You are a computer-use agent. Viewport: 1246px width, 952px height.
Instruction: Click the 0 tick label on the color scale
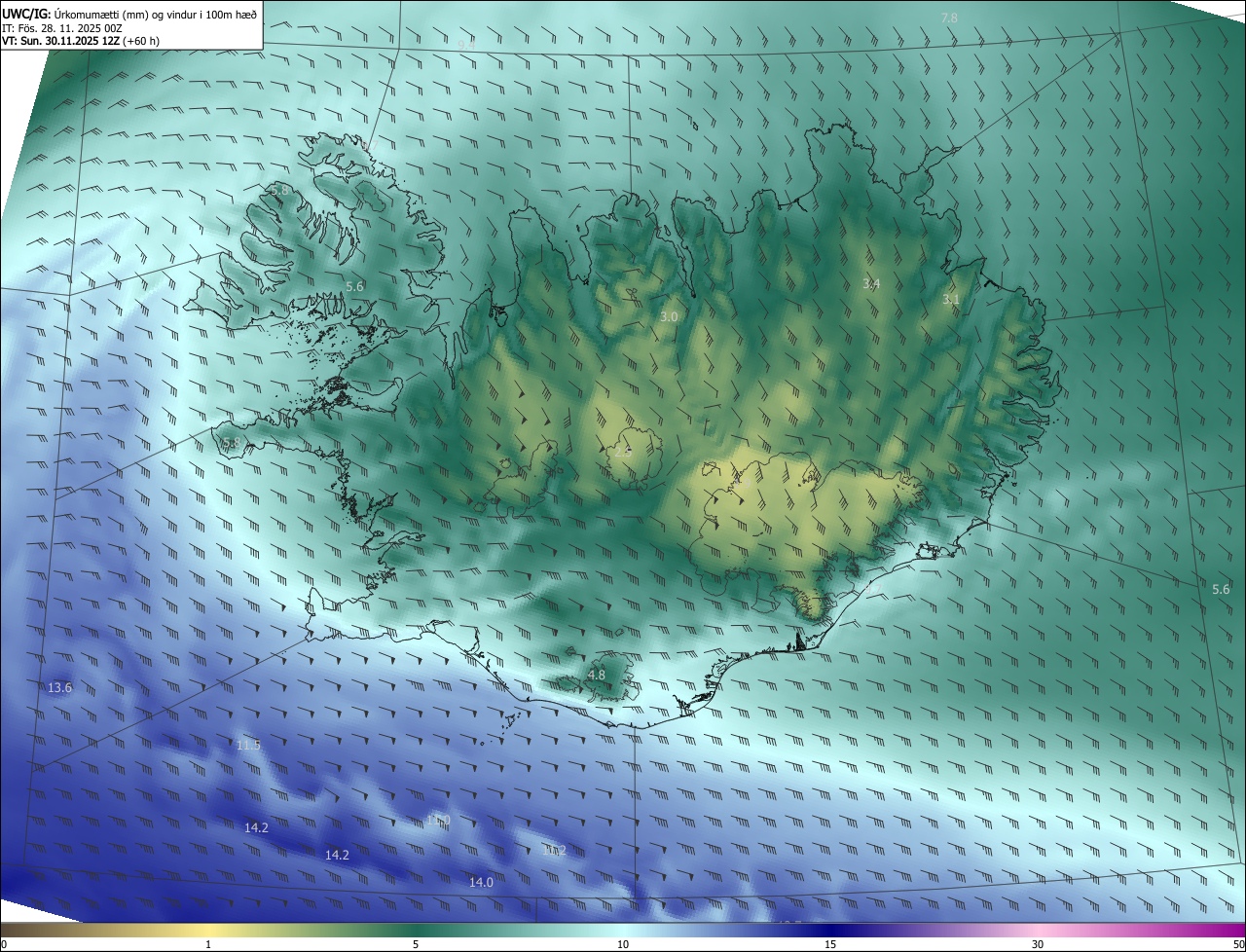pyautogui.click(x=4, y=945)
